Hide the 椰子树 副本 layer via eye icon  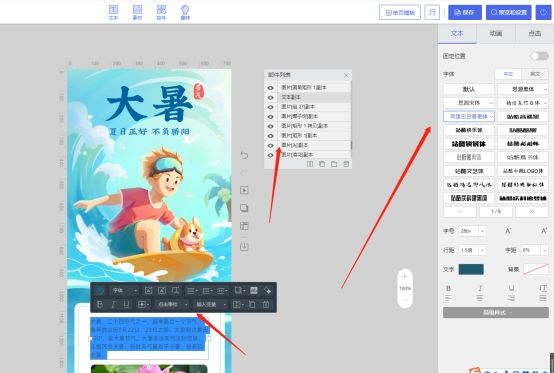(271, 116)
